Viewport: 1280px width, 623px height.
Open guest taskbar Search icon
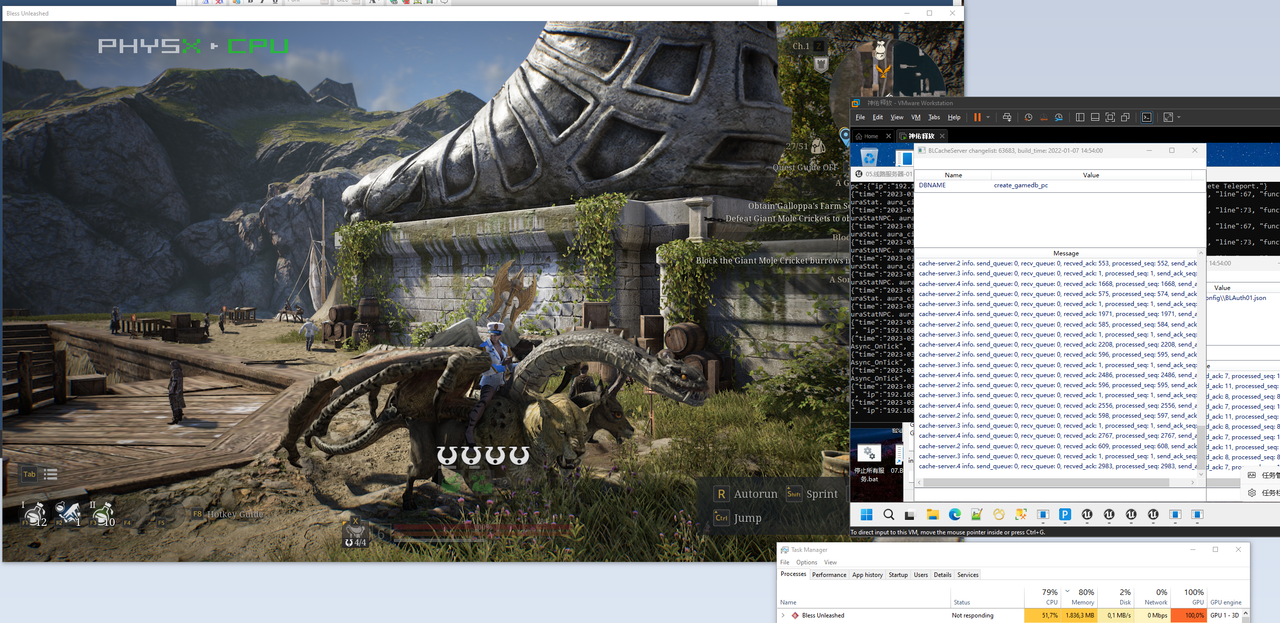click(888, 515)
